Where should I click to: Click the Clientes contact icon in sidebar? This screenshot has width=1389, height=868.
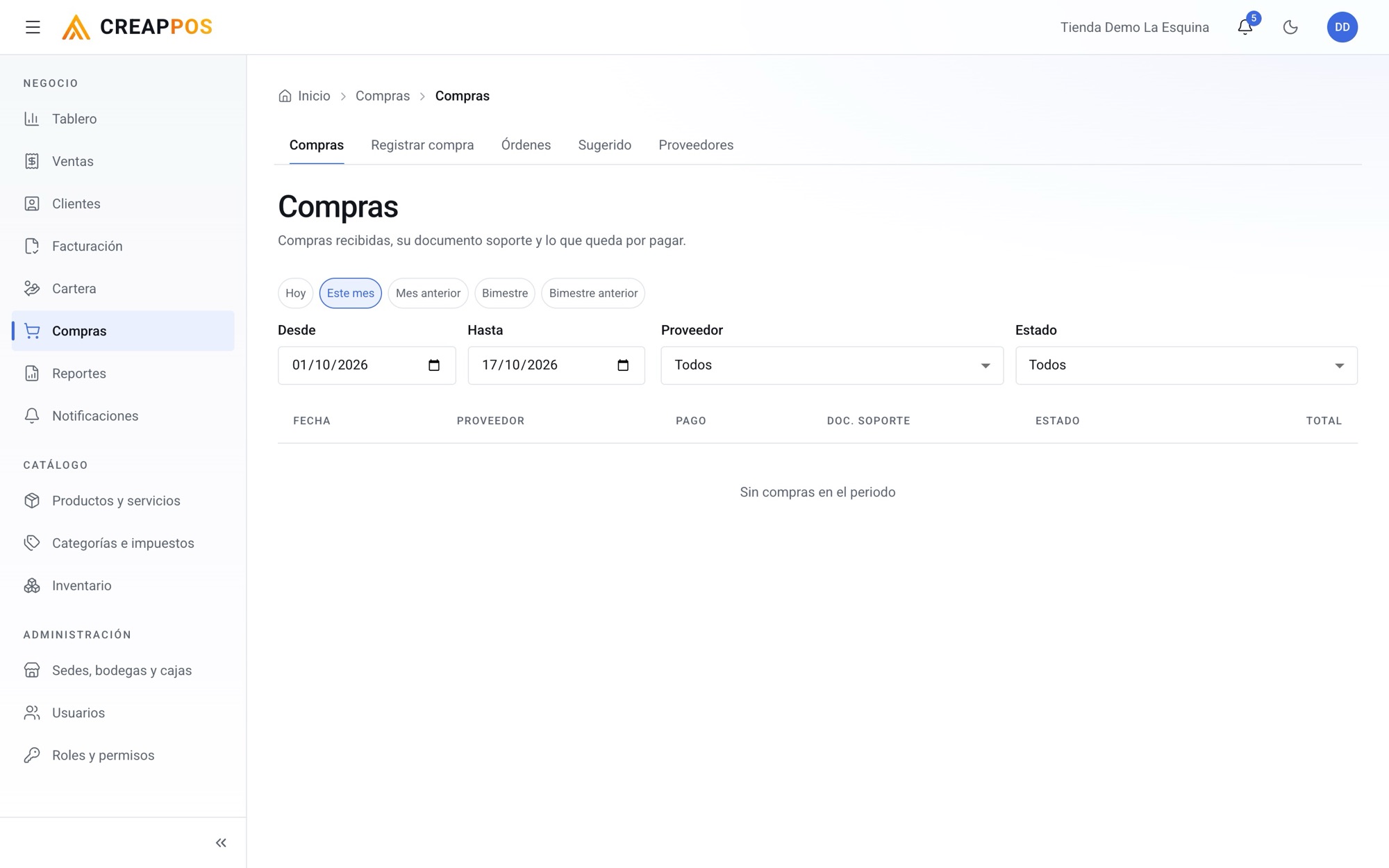(32, 203)
